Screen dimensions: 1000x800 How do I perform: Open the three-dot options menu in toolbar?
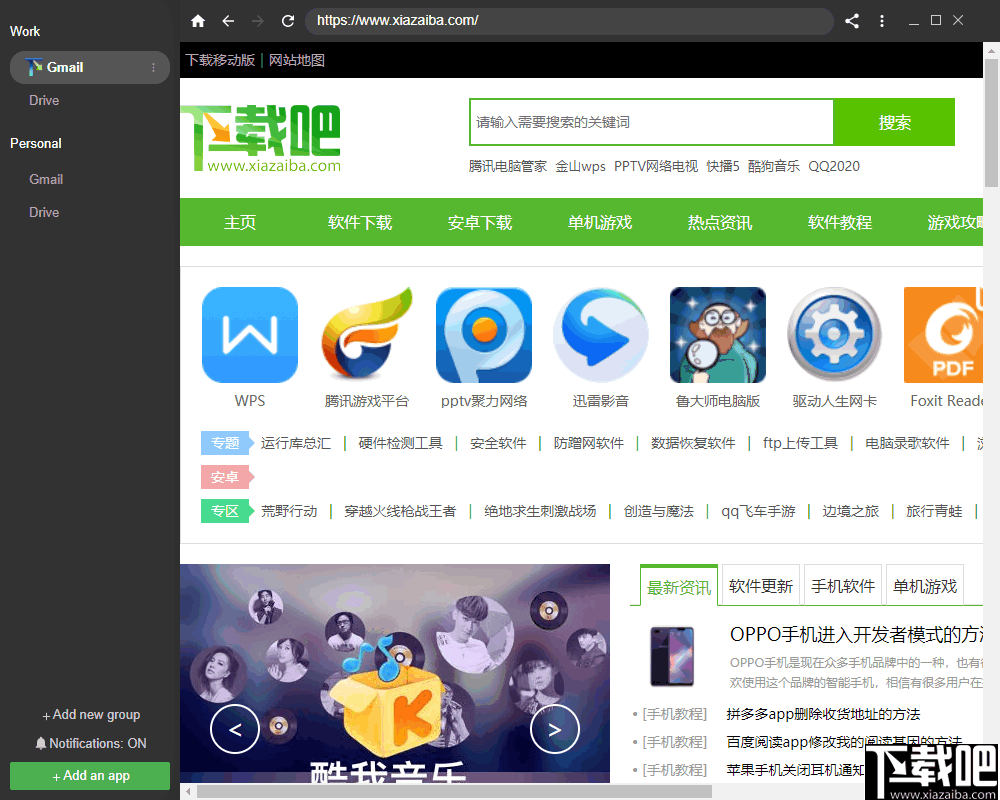(882, 21)
